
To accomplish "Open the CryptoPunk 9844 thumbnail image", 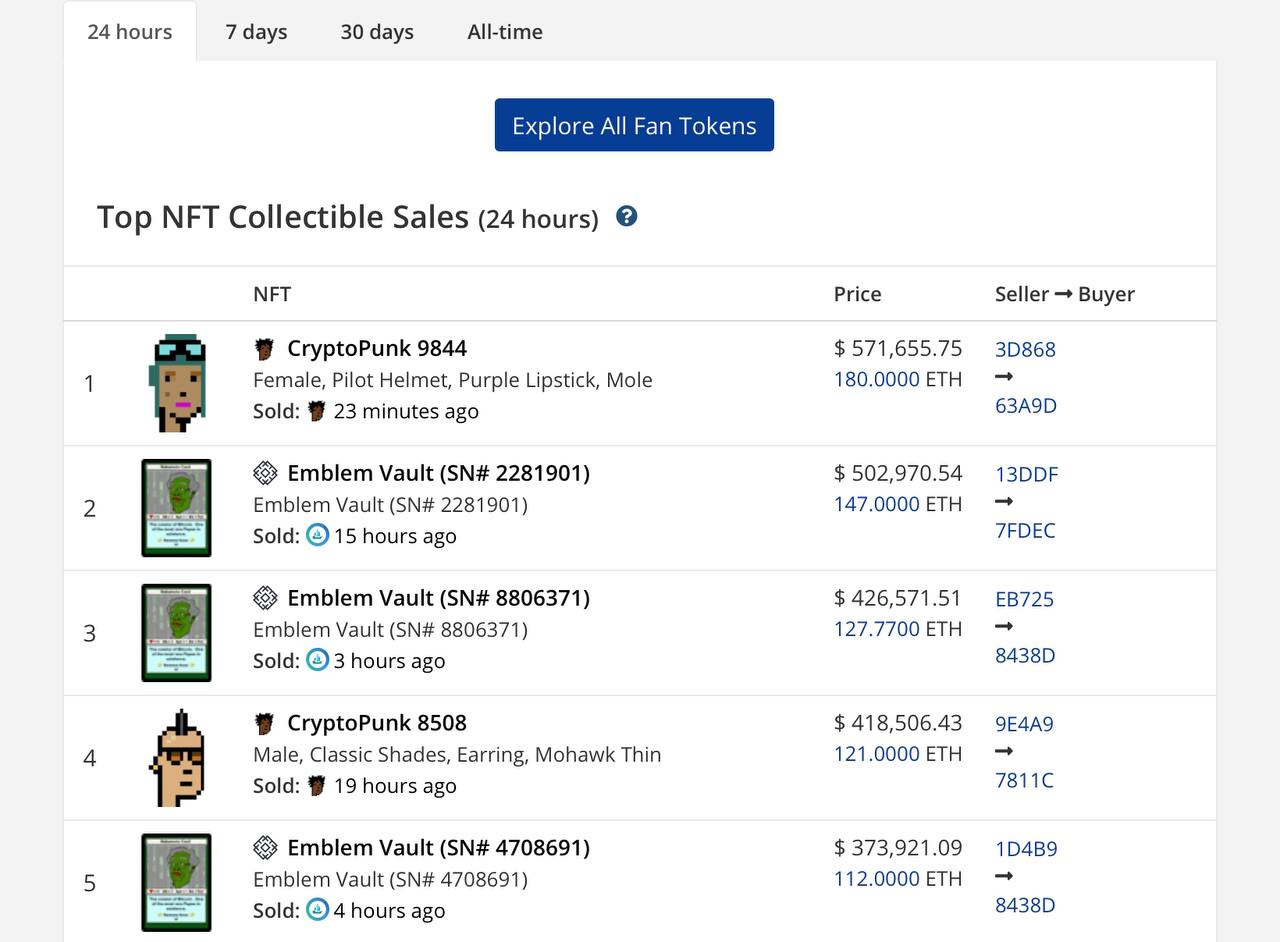I will 177,383.
